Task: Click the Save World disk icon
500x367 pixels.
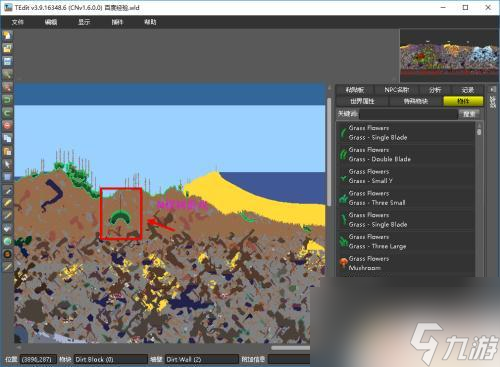Action: click(7, 61)
